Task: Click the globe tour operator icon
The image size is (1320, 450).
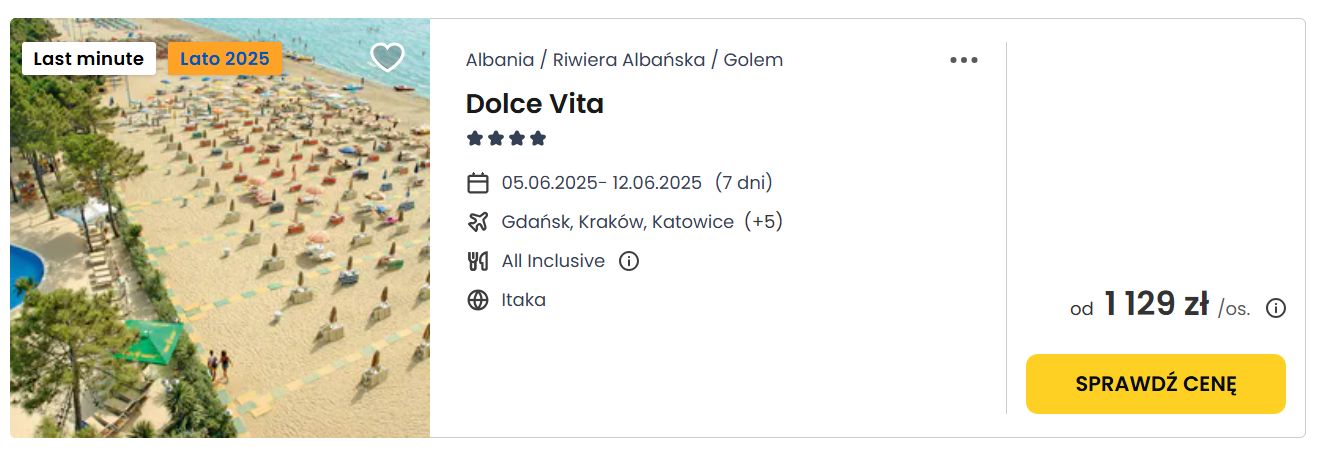Action: [478, 300]
